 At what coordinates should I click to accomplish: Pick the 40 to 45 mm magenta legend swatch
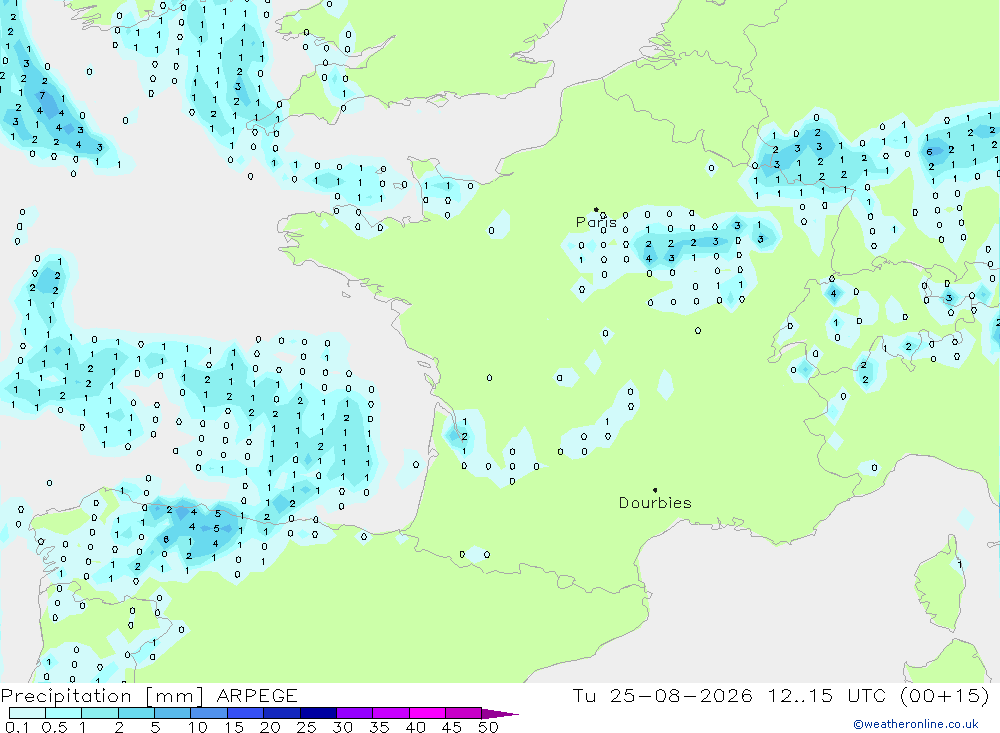(x=427, y=713)
